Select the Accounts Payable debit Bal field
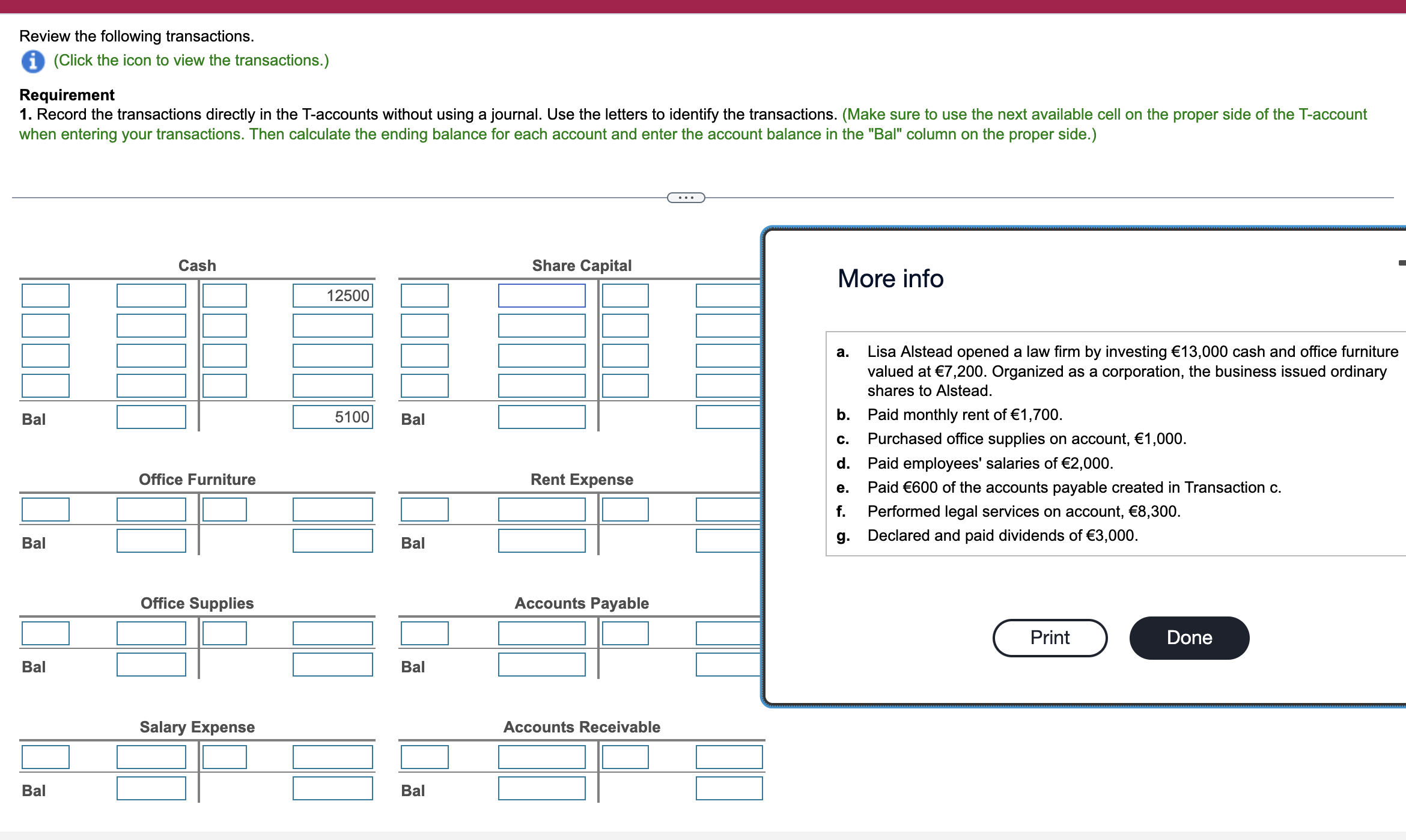This screenshot has width=1406, height=840. [x=541, y=665]
